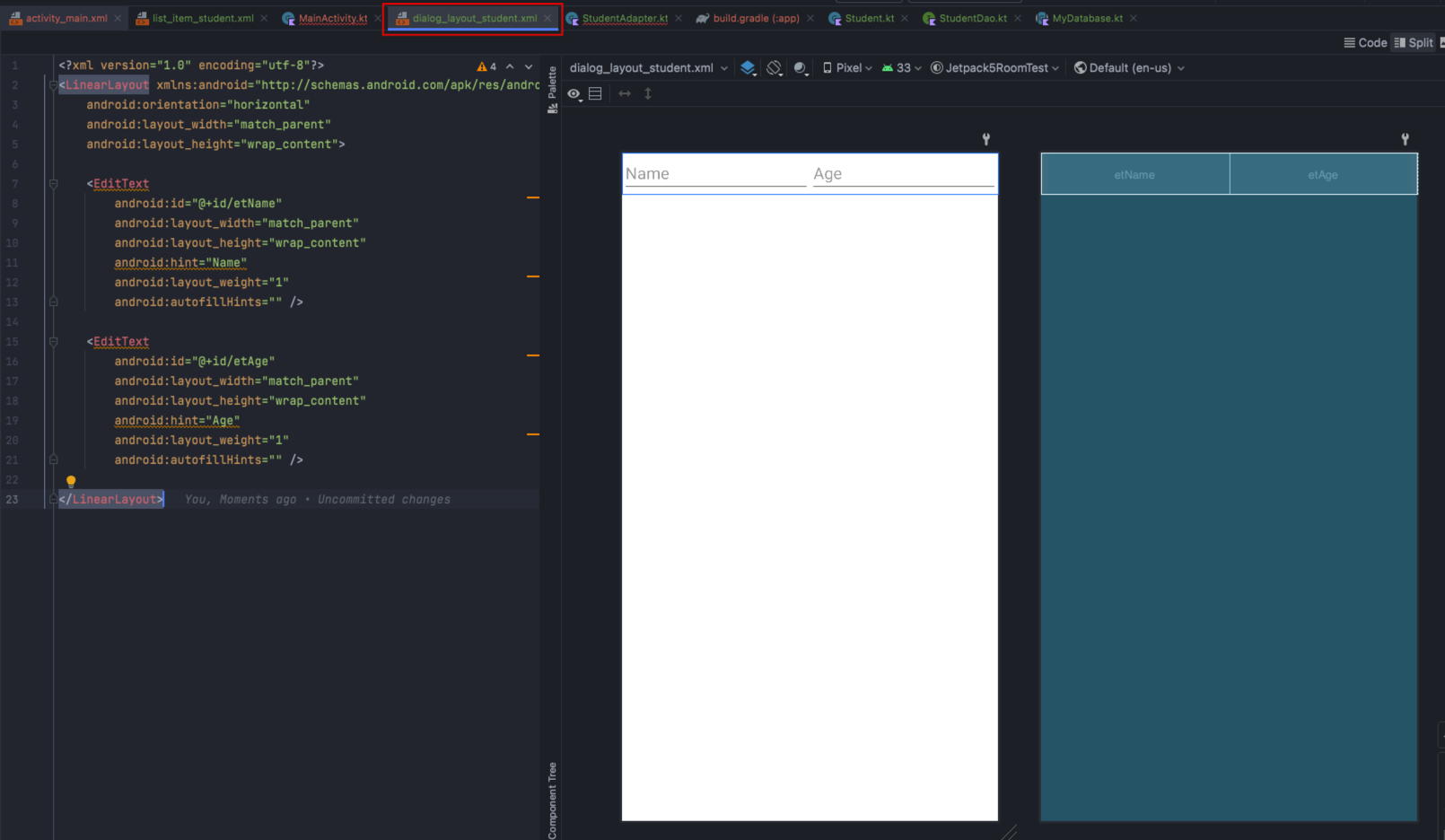Switch to the StudentAdapter.kt tab
Screen dimensions: 1445x840
pos(625,18)
